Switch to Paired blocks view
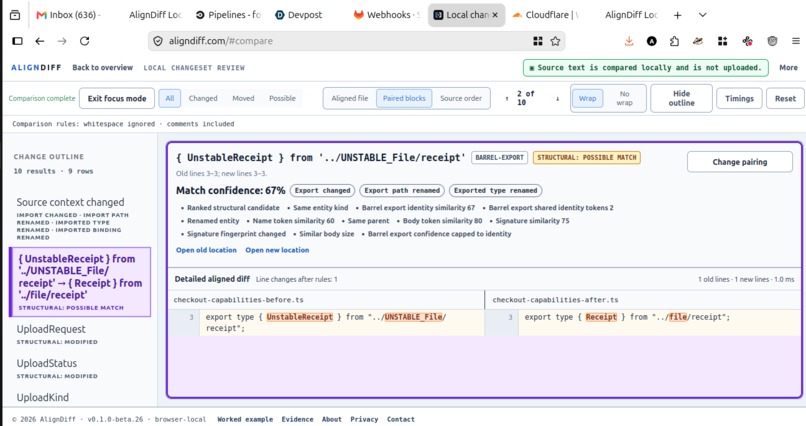The image size is (806, 426). click(404, 98)
